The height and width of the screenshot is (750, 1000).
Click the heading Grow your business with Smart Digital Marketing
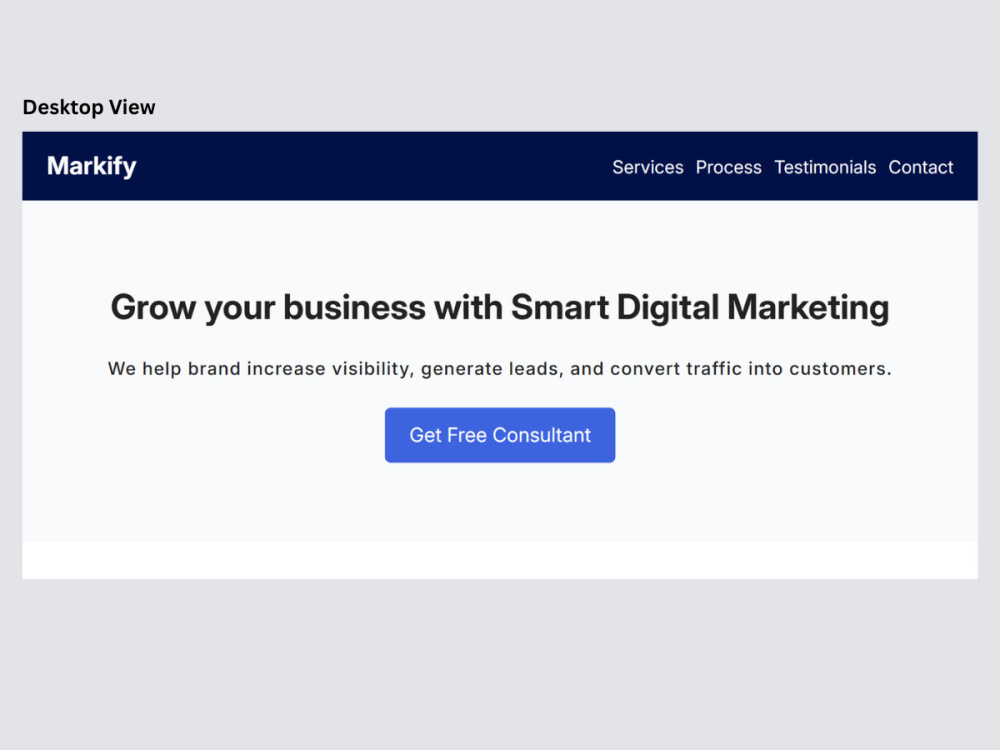(x=500, y=308)
